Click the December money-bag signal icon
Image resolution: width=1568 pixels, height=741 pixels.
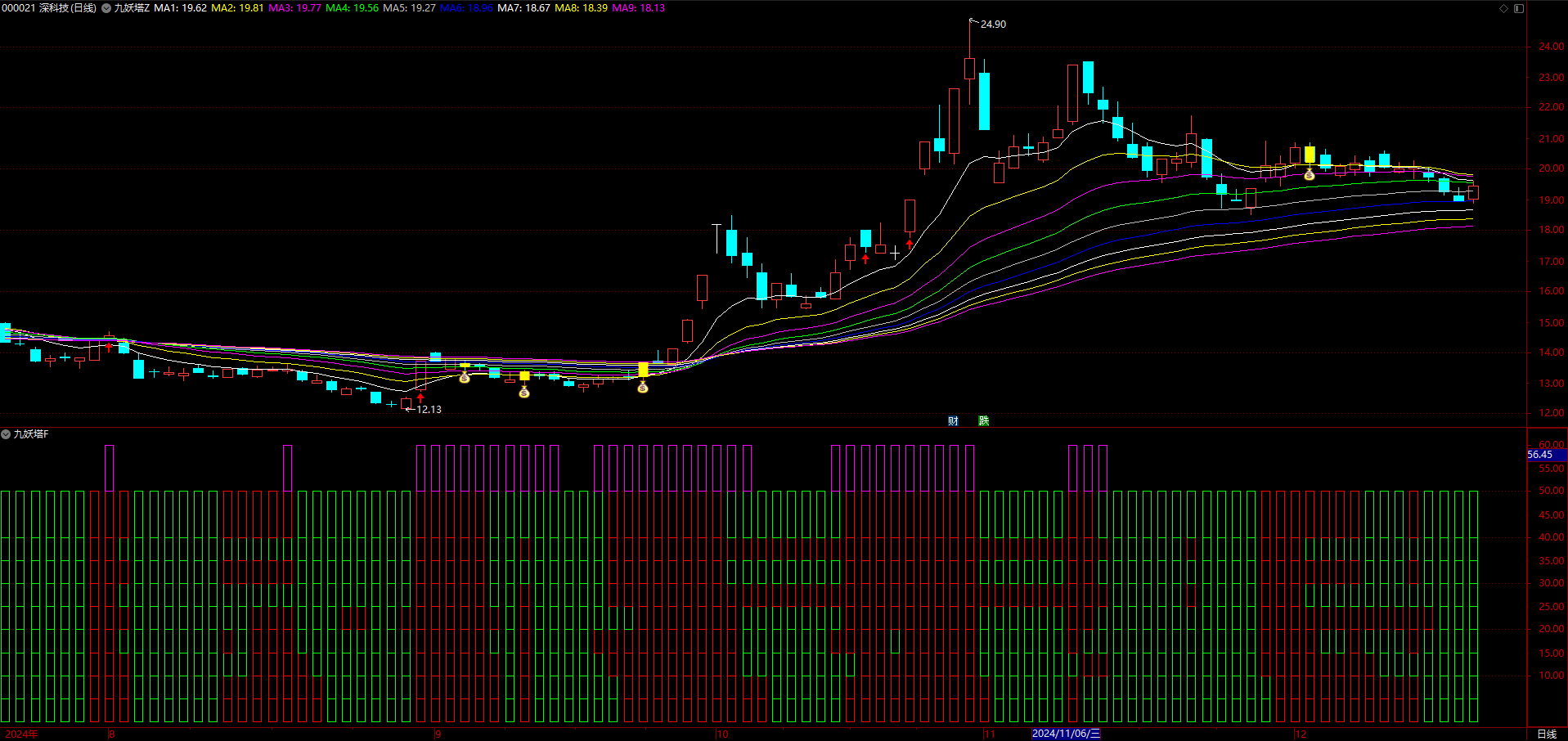pyautogui.click(x=1309, y=174)
